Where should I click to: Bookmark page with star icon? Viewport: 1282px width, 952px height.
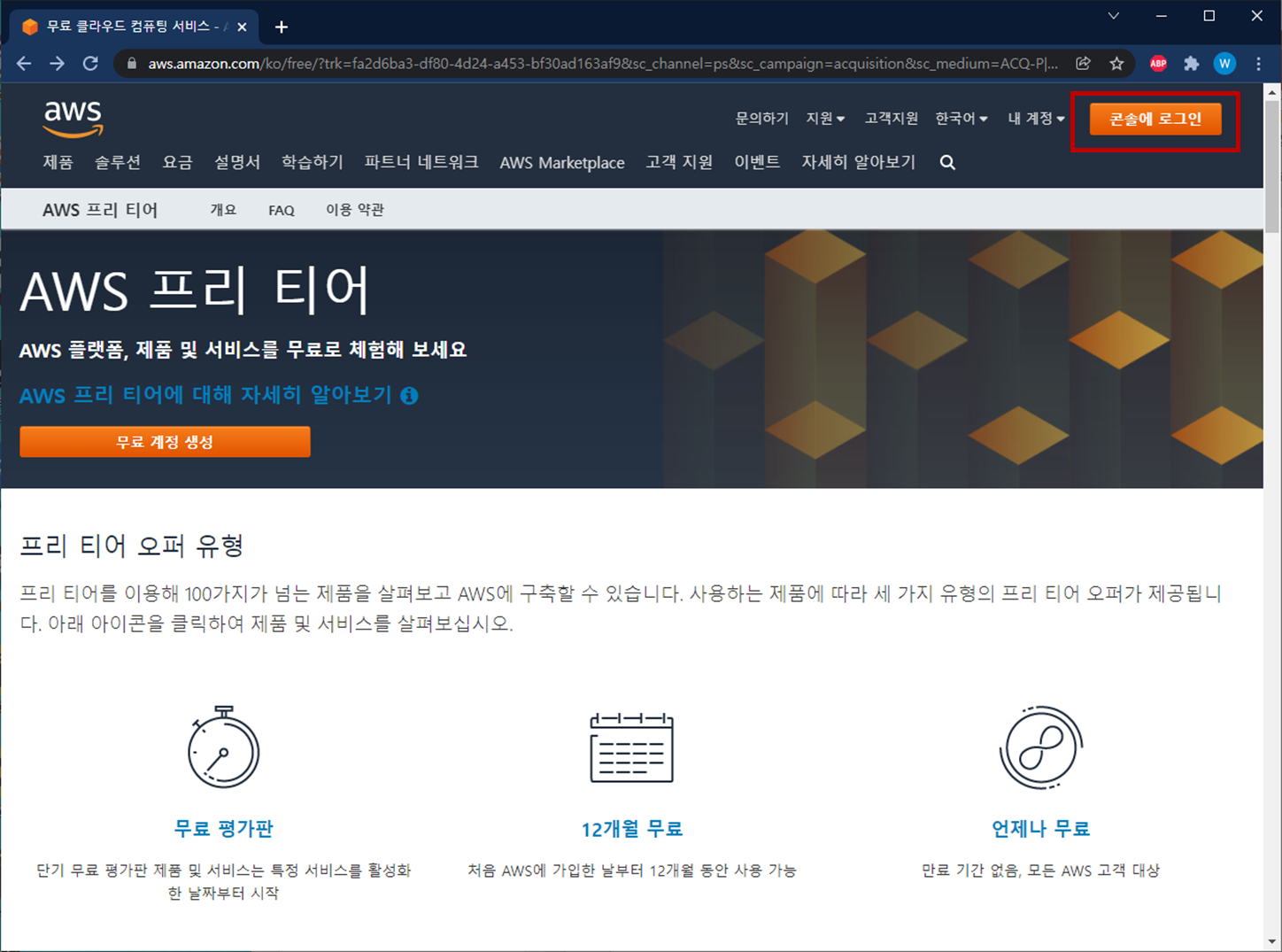click(1116, 64)
